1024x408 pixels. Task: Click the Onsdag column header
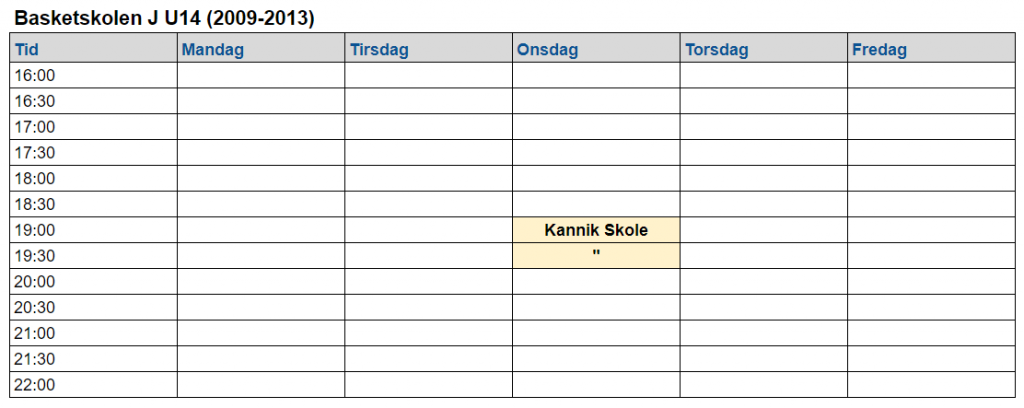click(x=596, y=50)
